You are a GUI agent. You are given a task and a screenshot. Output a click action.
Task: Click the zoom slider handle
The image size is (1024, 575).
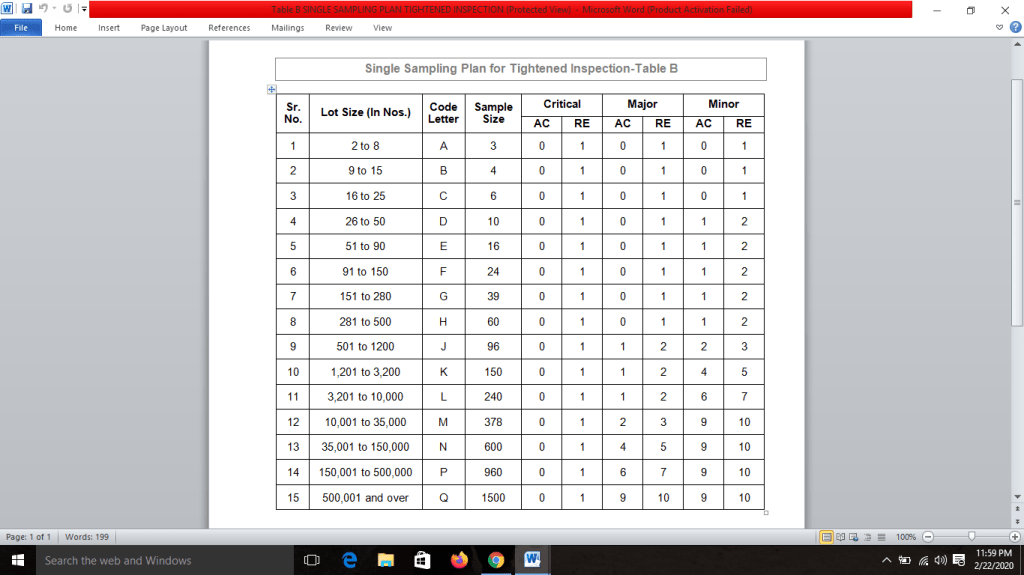coord(969,537)
